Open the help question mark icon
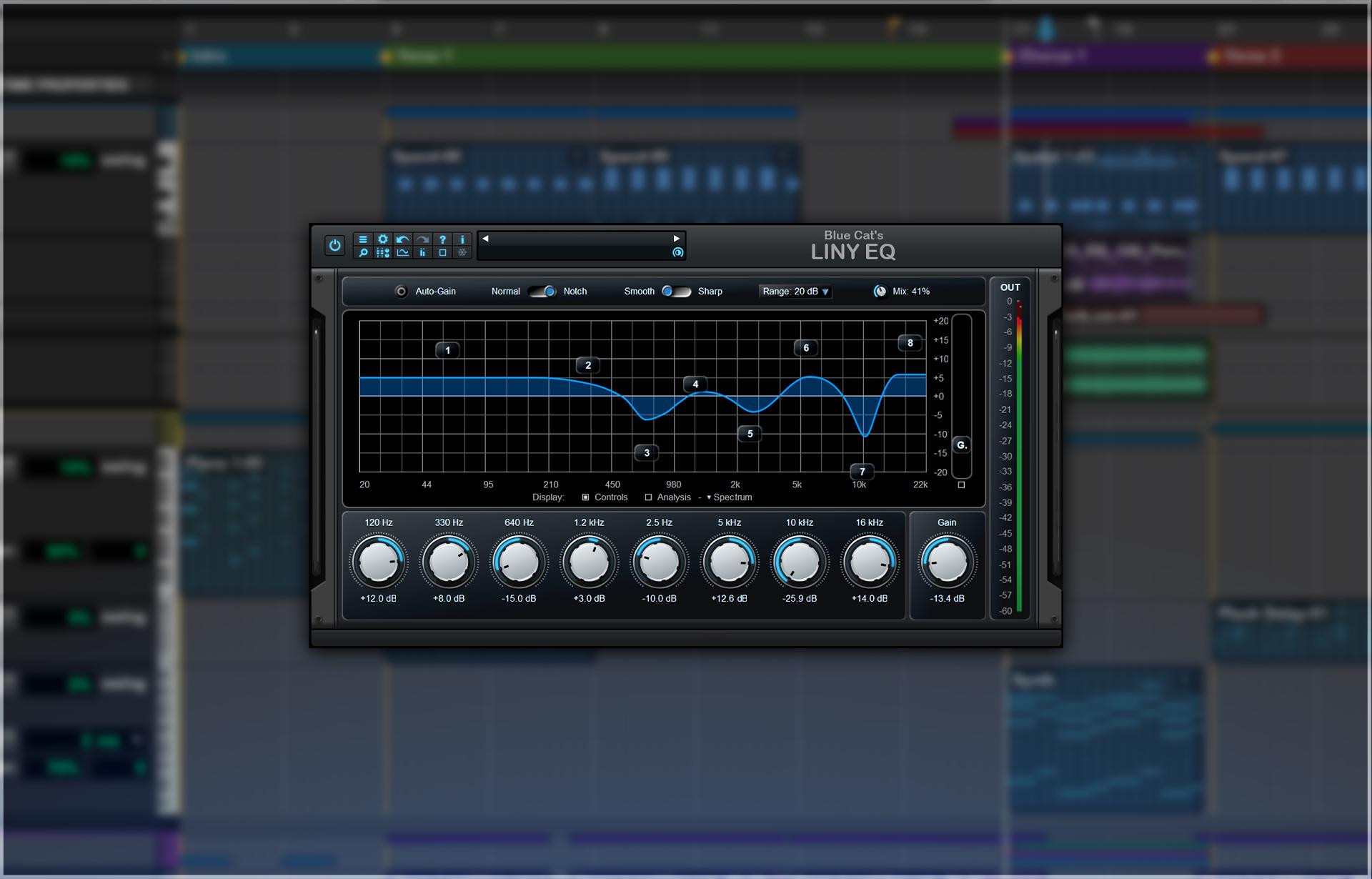The image size is (1372, 879). [442, 239]
